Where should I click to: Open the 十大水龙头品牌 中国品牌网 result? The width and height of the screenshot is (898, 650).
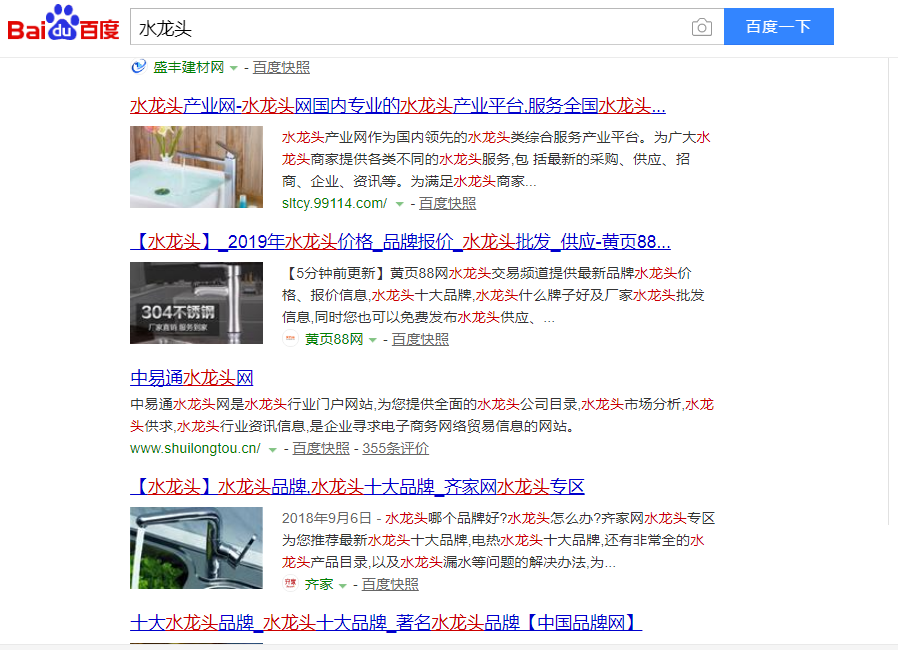click(385, 622)
